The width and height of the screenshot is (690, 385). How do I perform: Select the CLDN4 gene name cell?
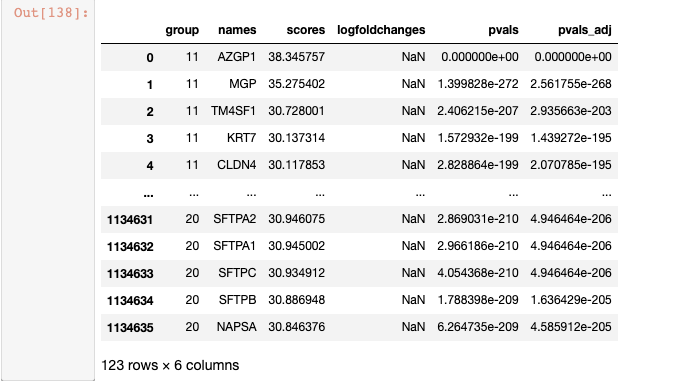tap(236, 165)
